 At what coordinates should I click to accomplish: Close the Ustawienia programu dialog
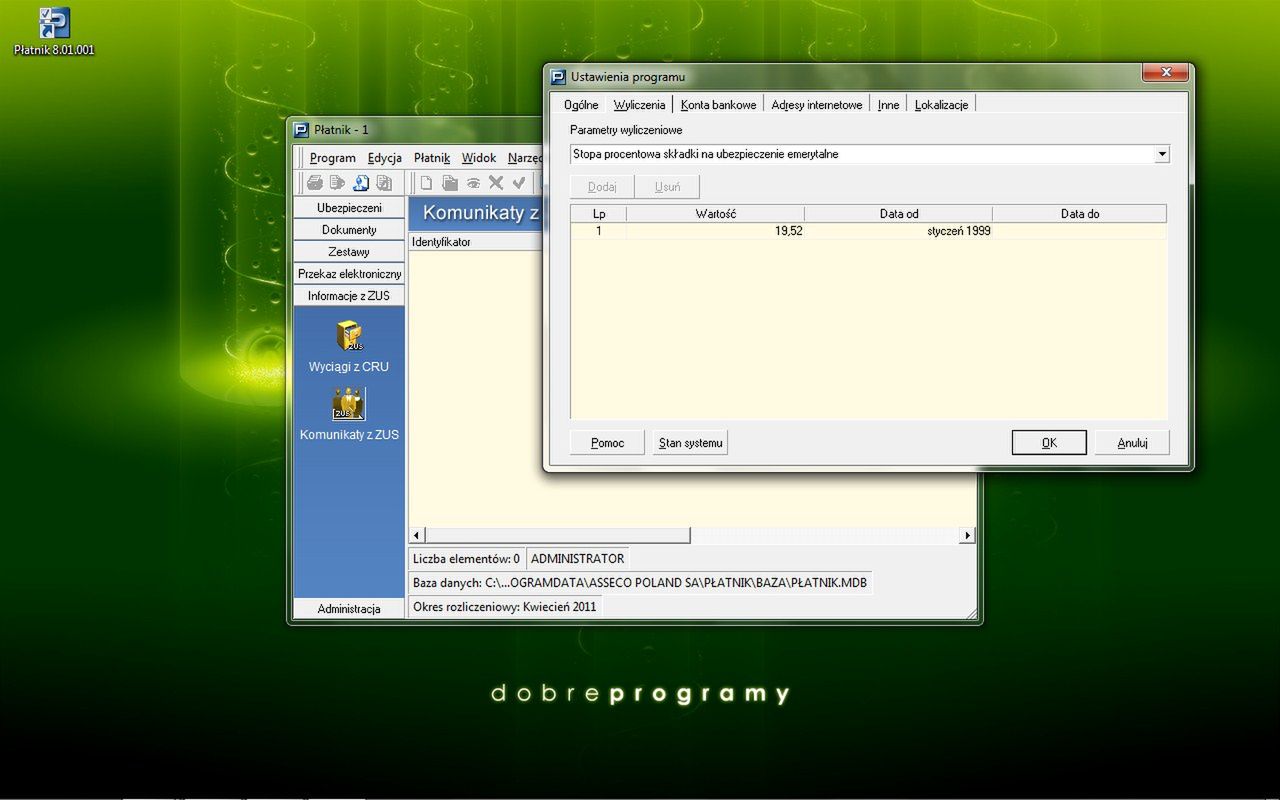1165,73
